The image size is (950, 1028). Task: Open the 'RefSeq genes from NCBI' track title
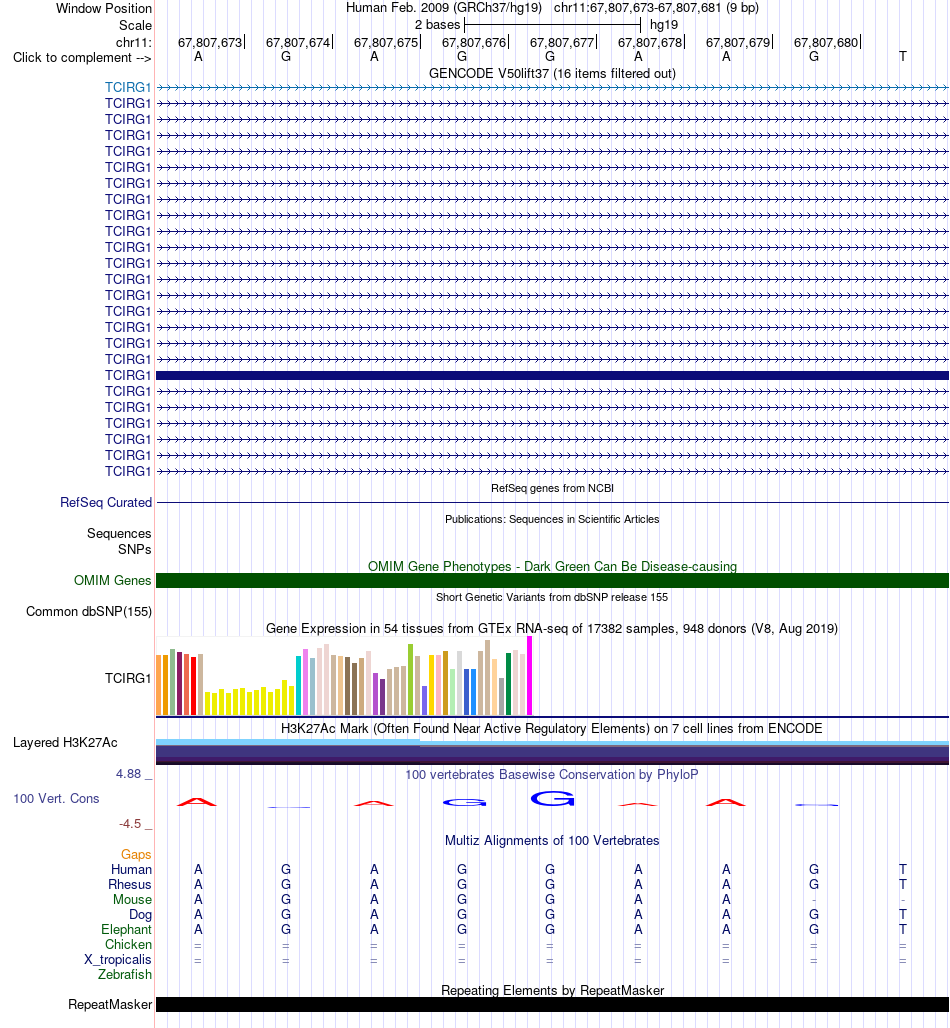pyautogui.click(x=552, y=488)
